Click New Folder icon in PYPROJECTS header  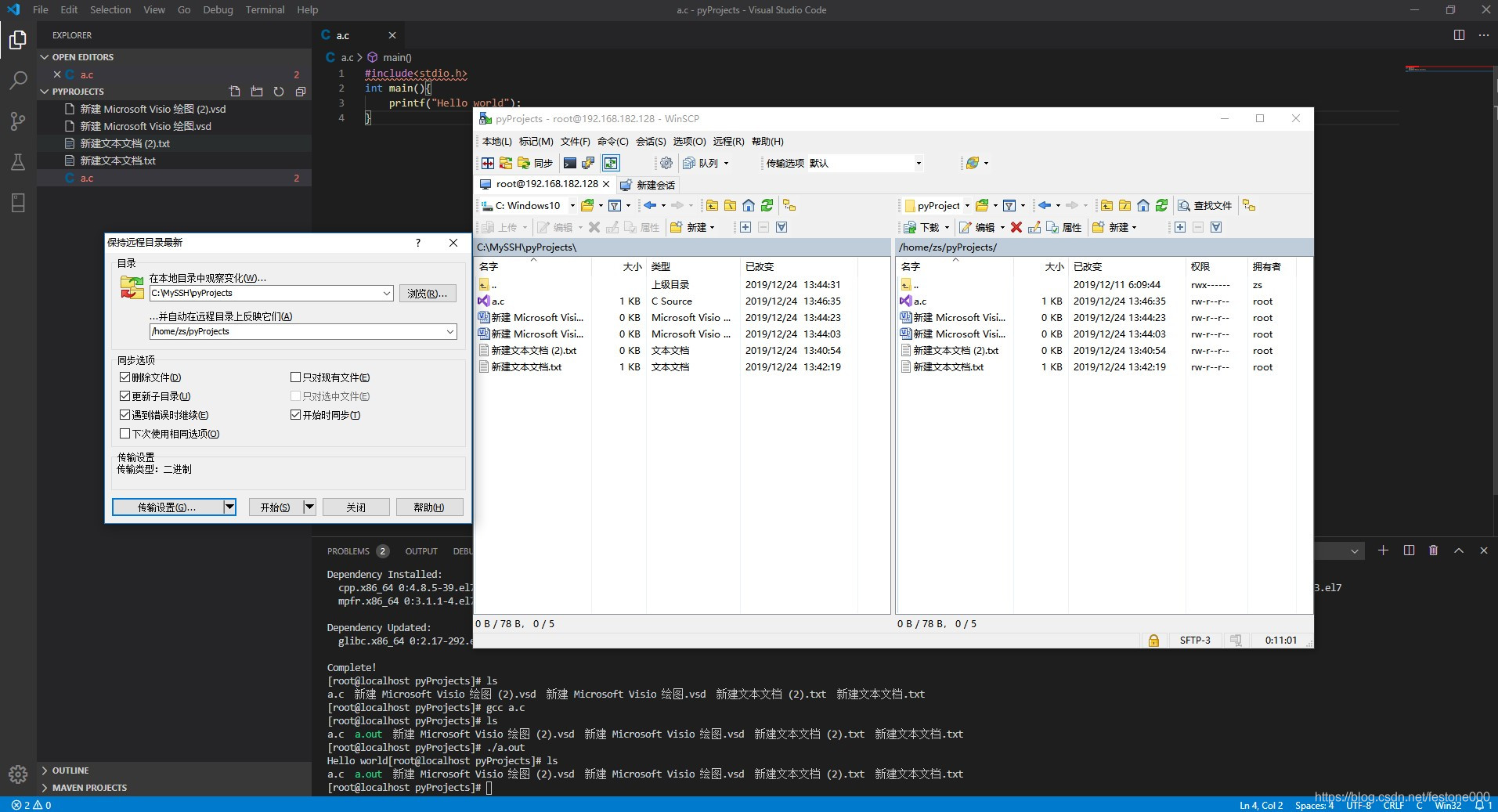[x=257, y=92]
